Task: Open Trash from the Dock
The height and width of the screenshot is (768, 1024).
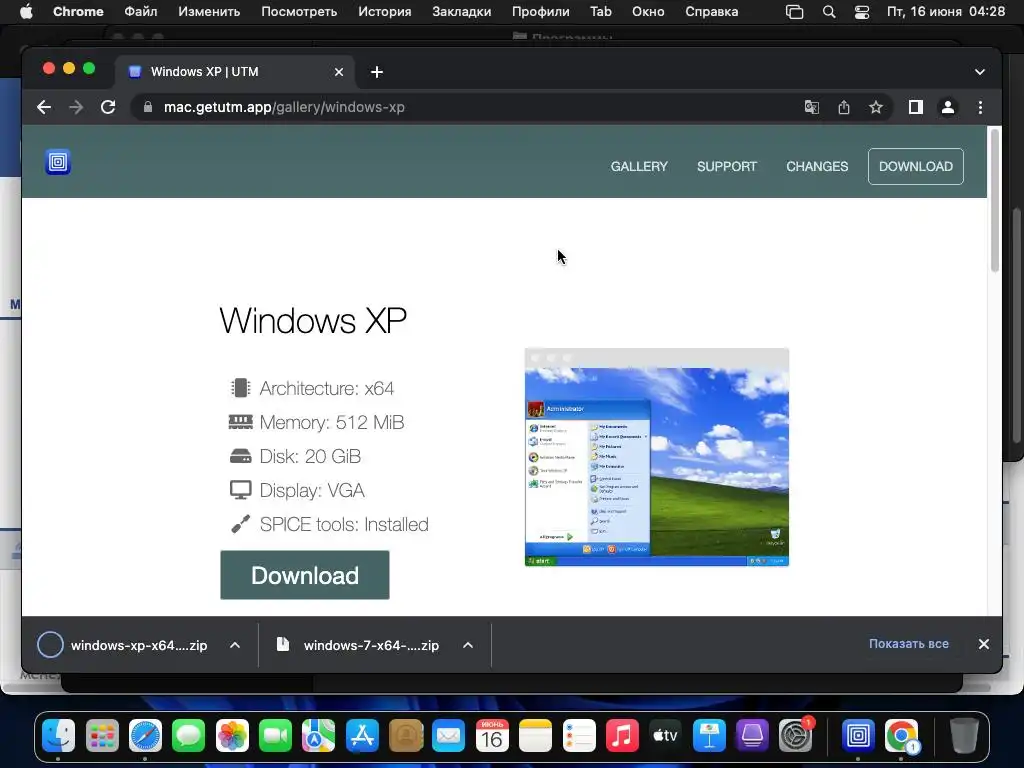Action: coord(963,736)
